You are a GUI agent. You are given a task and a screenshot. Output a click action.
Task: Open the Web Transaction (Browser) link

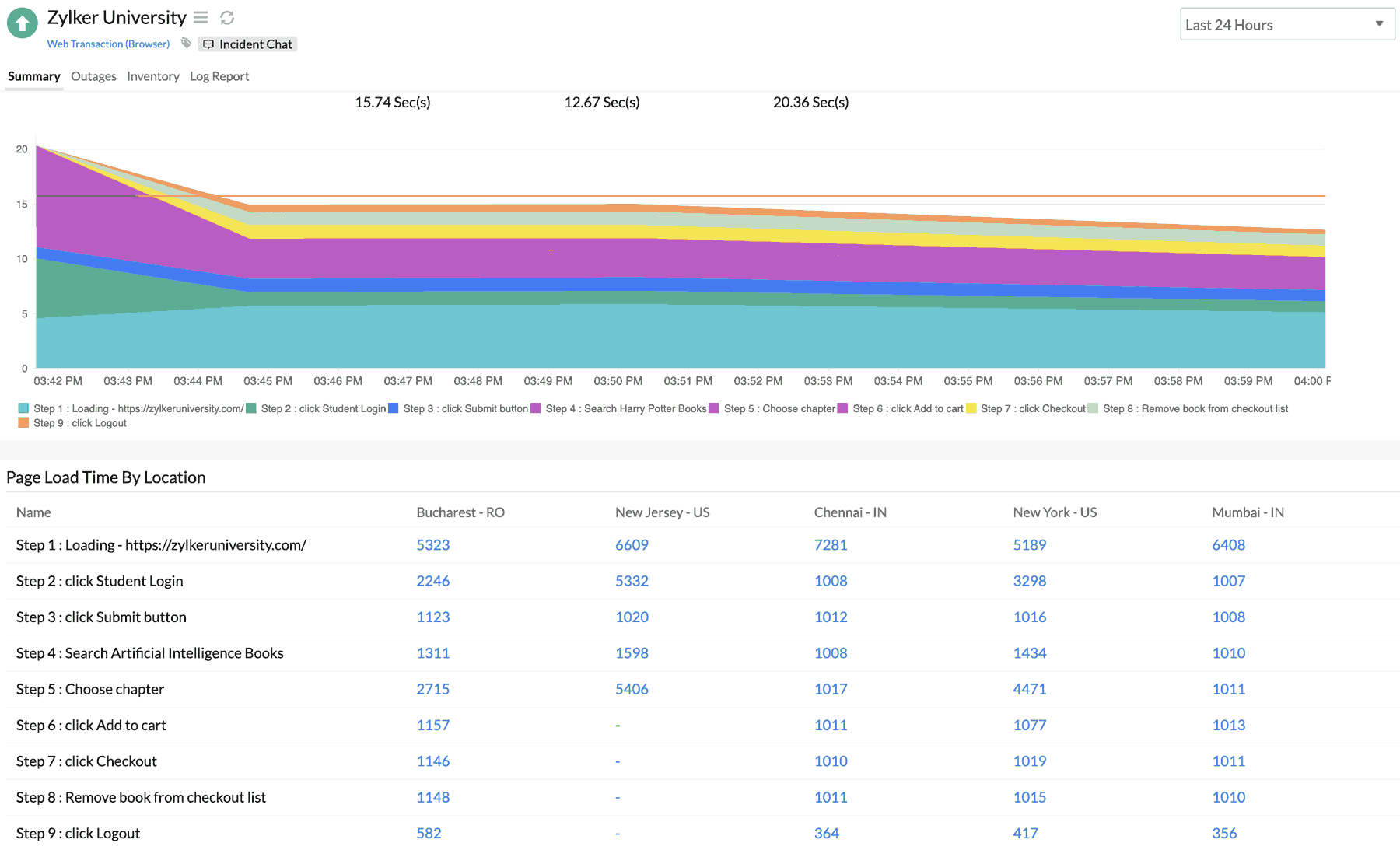(108, 44)
